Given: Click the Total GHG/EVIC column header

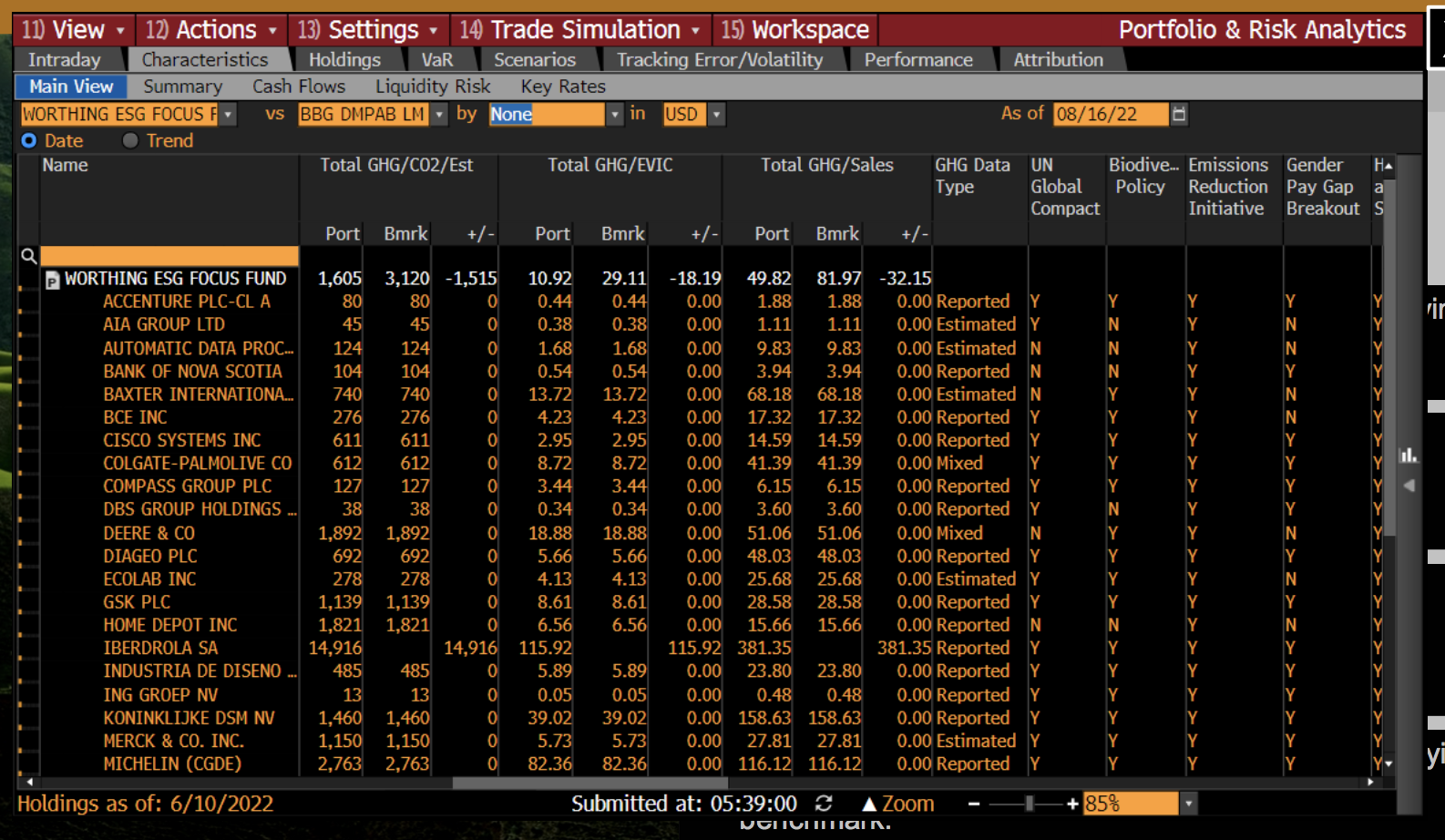Looking at the screenshot, I should point(610,165).
